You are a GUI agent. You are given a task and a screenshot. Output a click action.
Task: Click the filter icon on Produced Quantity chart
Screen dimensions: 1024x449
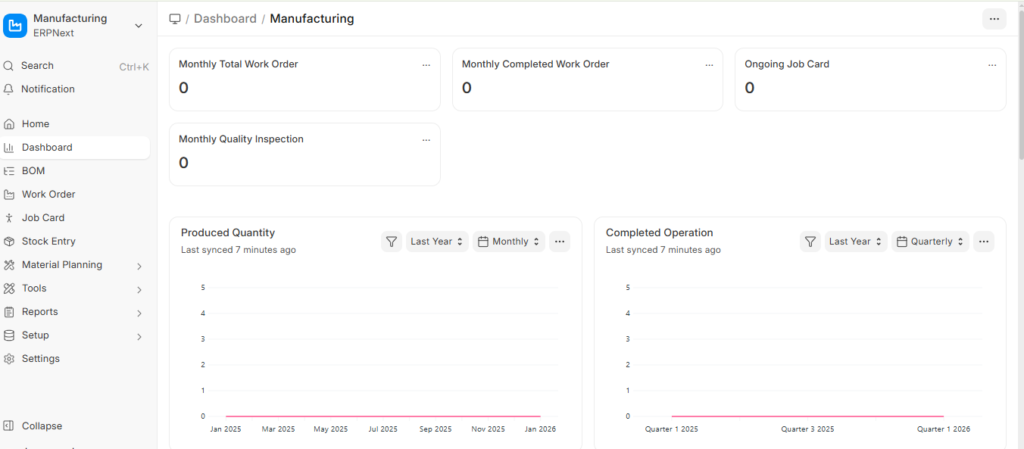[391, 241]
